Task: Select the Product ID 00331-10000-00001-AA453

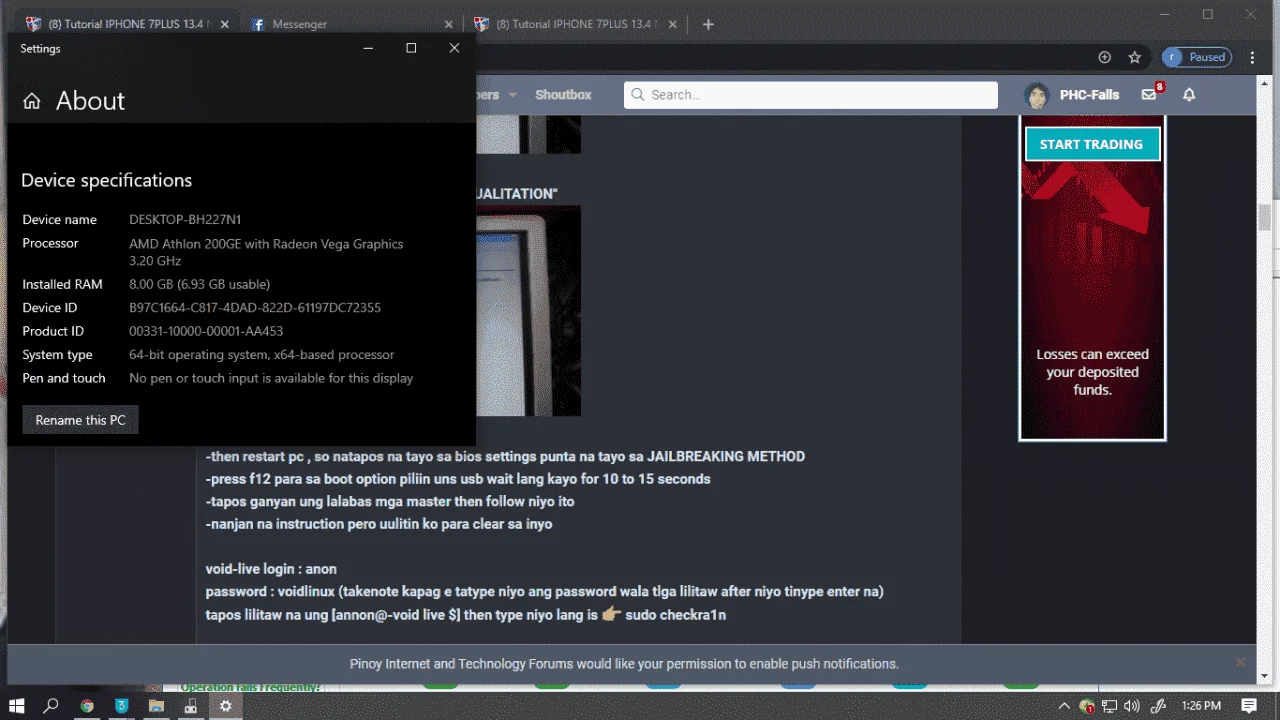Action: pos(206,331)
